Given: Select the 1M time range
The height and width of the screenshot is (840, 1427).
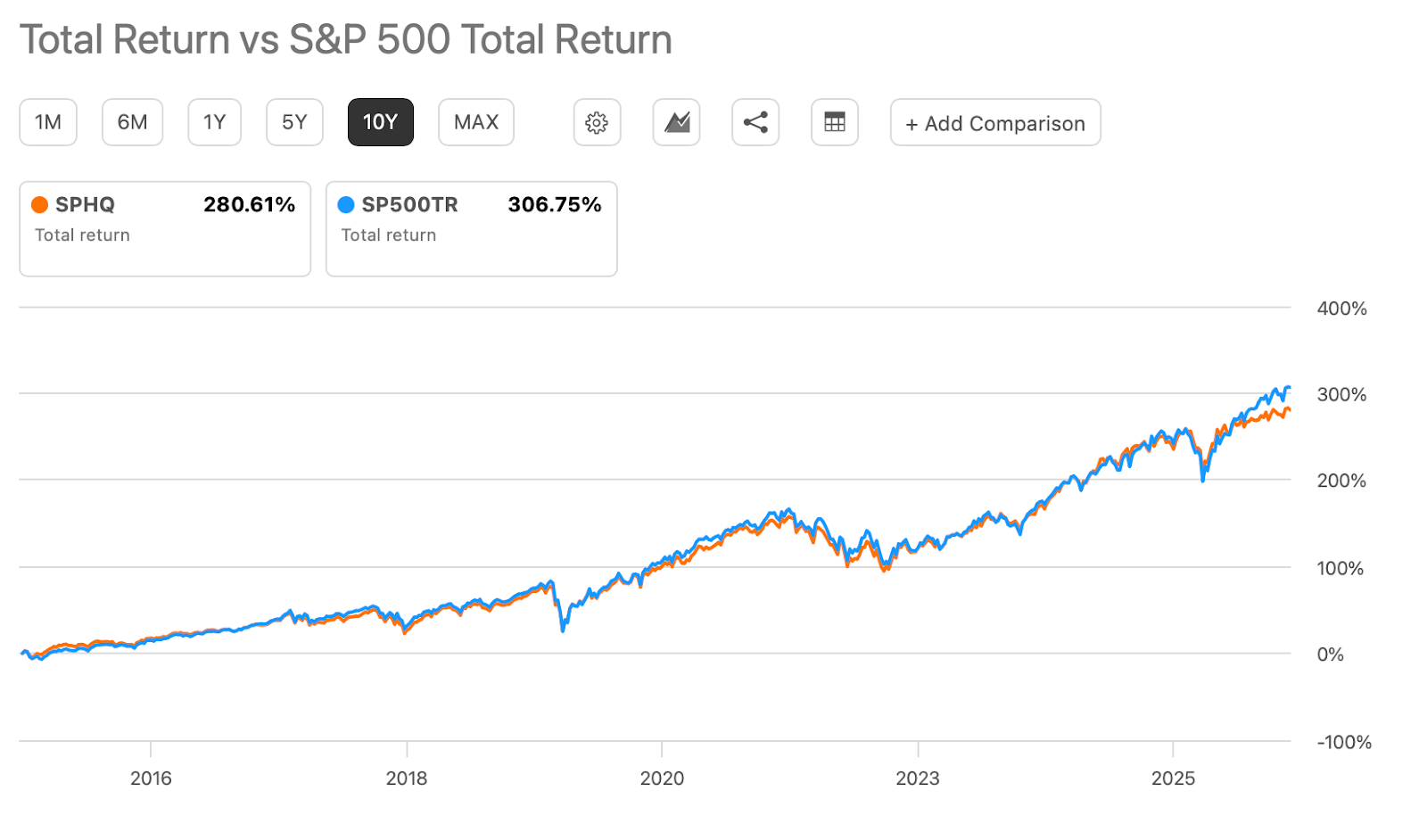Looking at the screenshot, I should pos(48,122).
